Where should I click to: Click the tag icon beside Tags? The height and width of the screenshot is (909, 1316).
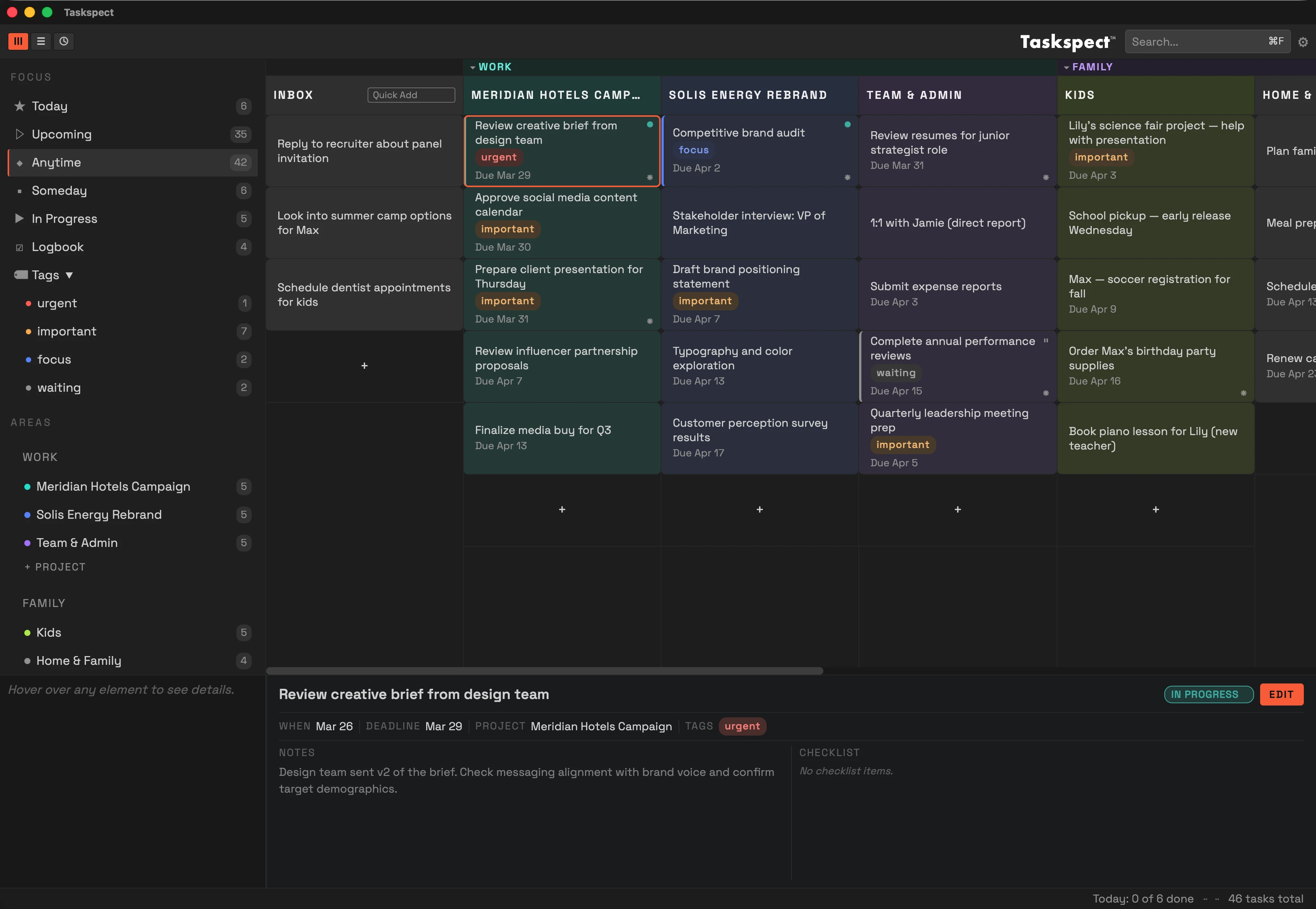pos(21,275)
